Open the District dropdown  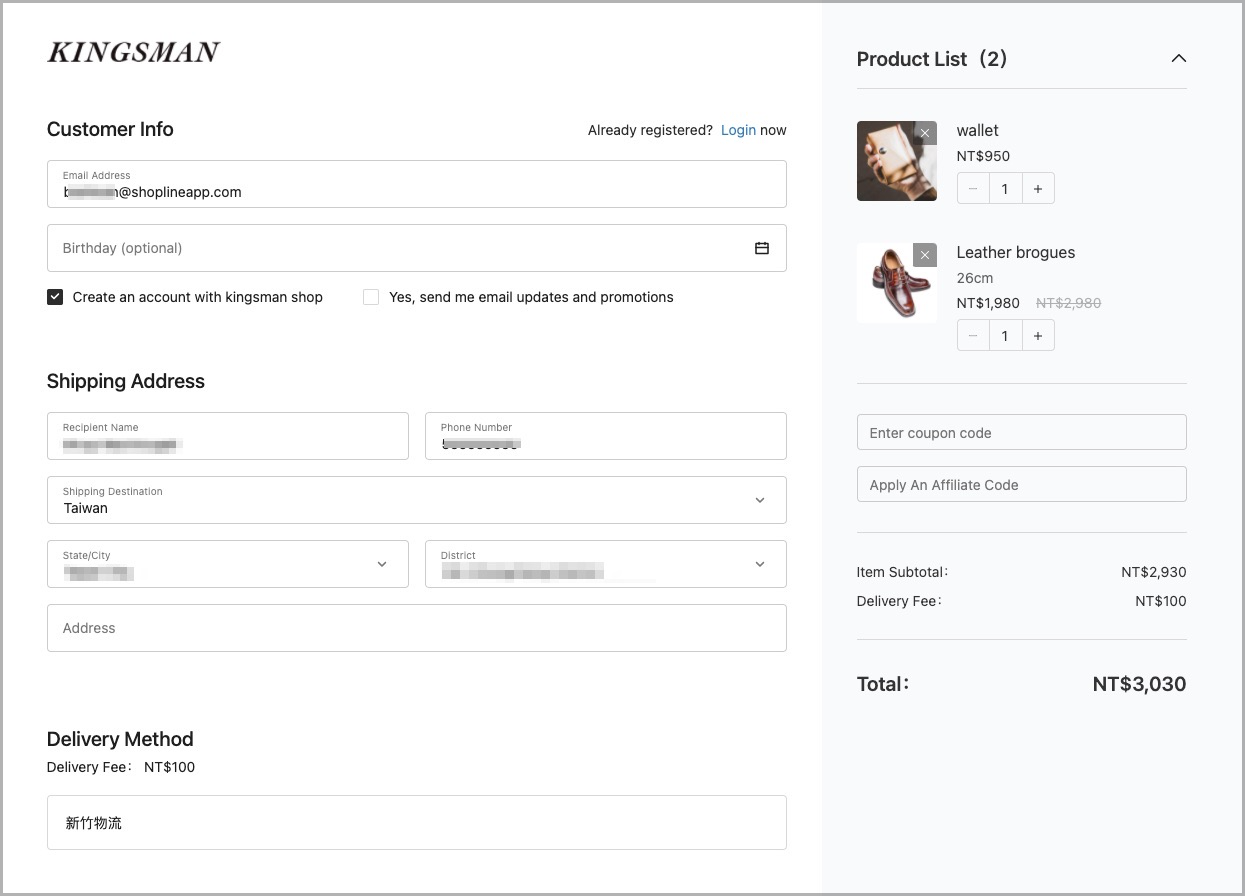(606, 564)
